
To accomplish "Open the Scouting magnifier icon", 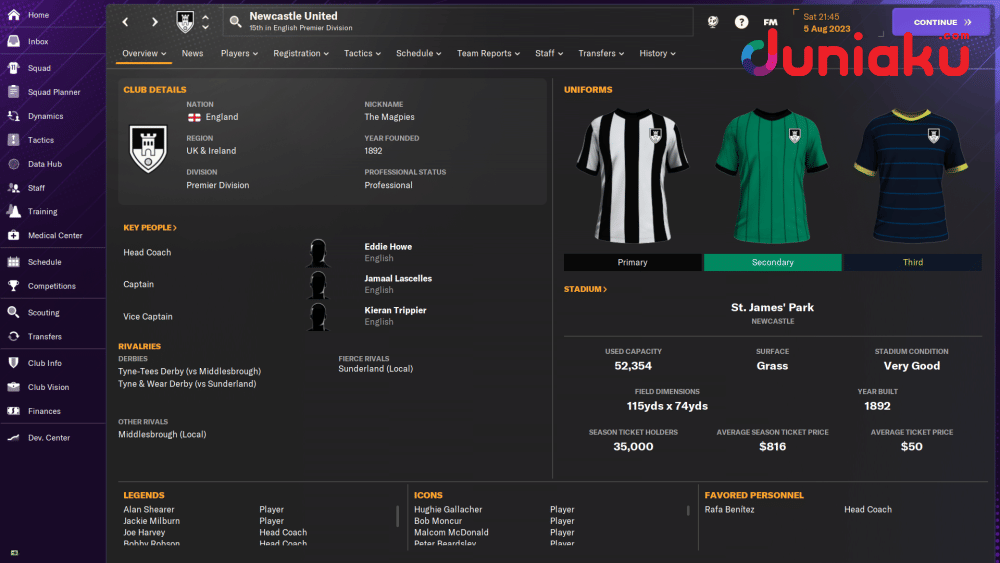I will point(13,312).
